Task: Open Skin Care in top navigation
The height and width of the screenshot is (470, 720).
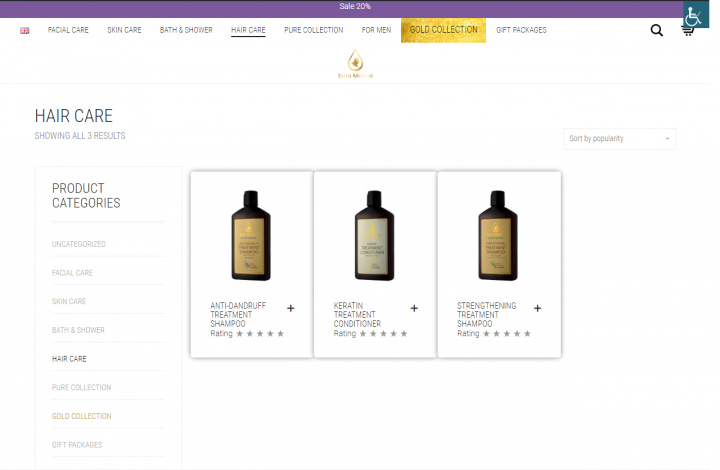Action: pos(124,30)
